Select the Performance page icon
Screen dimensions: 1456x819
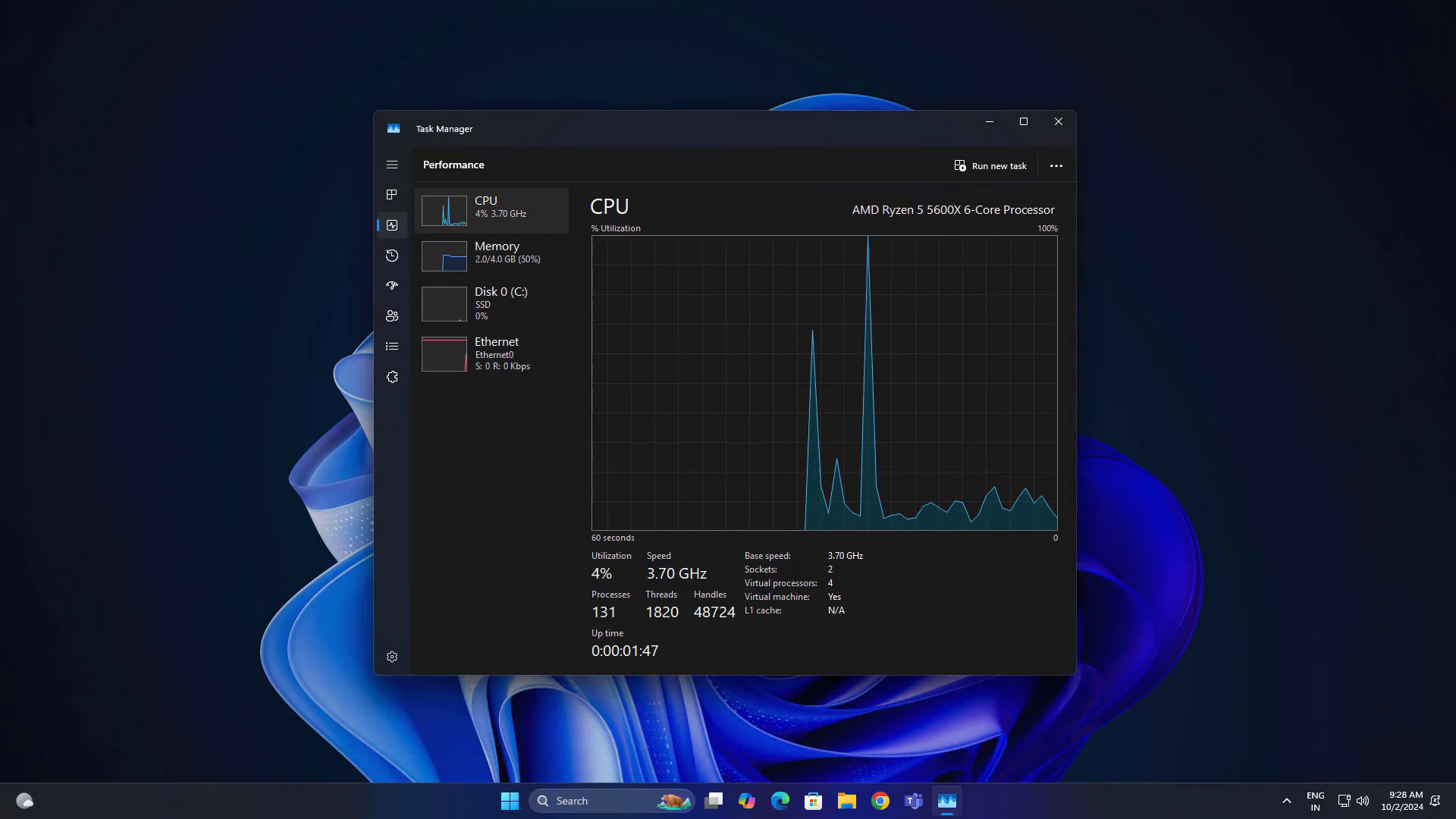pyautogui.click(x=392, y=225)
